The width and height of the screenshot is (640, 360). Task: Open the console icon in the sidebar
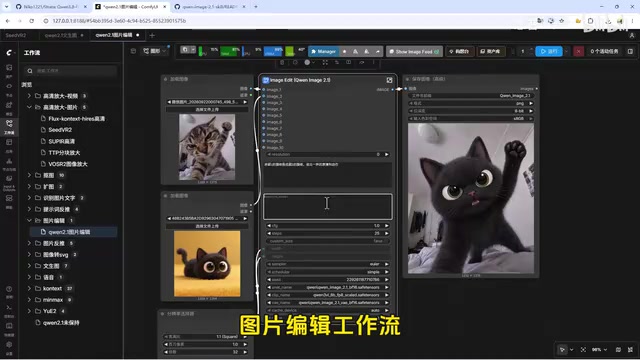click(9, 307)
